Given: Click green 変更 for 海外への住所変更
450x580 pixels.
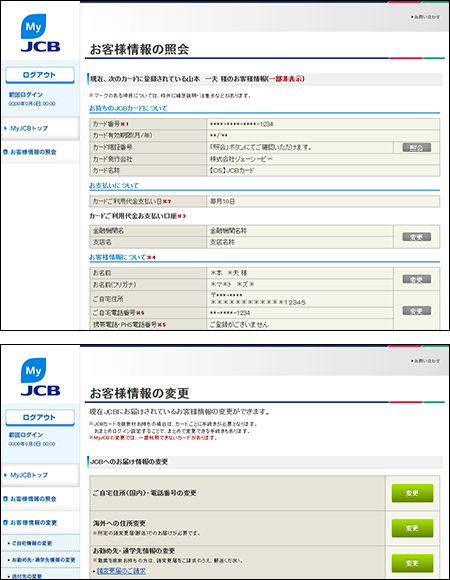Looking at the screenshot, I should (412, 528).
